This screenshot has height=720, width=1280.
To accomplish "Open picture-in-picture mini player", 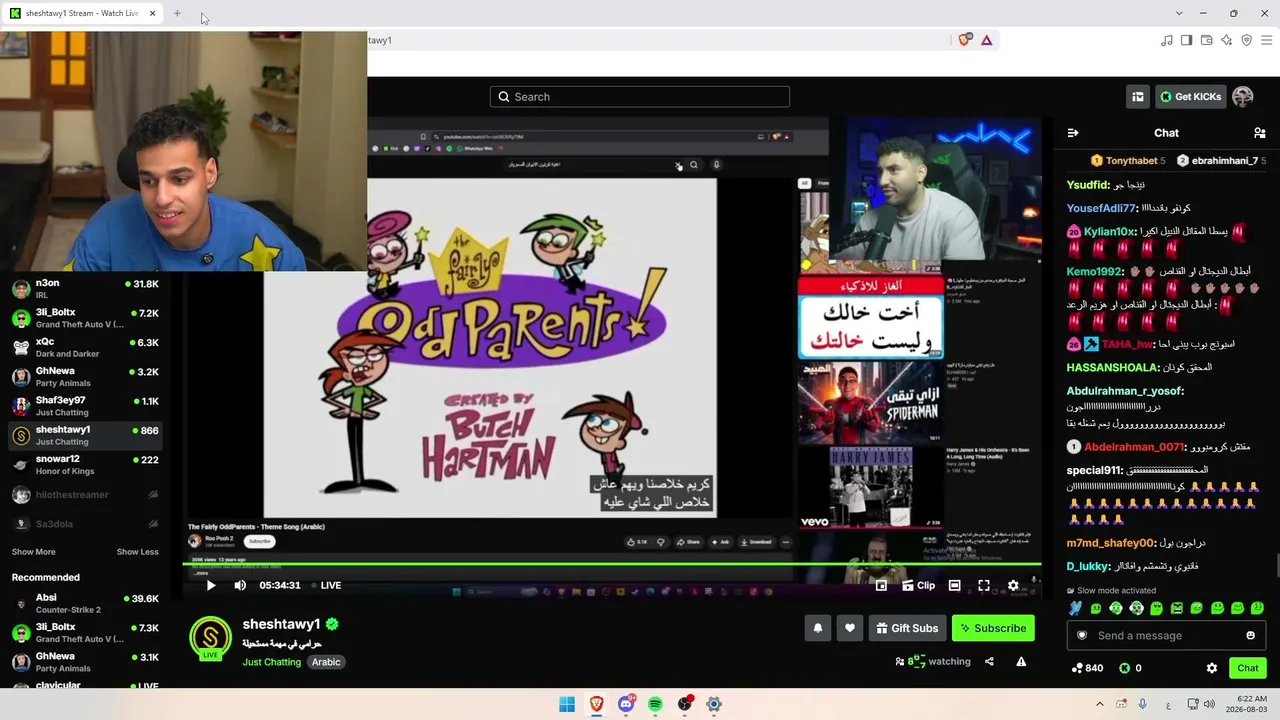I will [881, 585].
